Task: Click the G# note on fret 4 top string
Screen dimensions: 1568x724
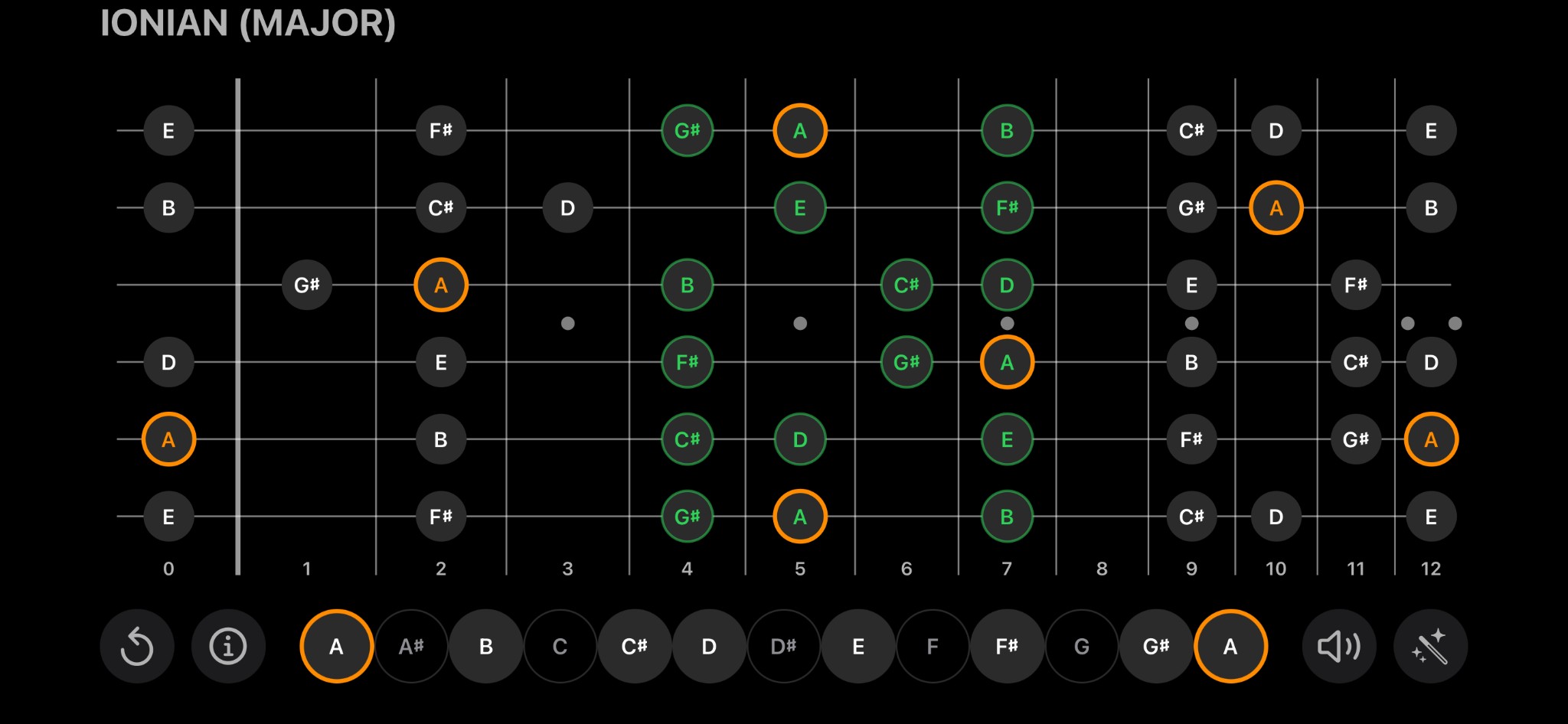Action: (687, 129)
